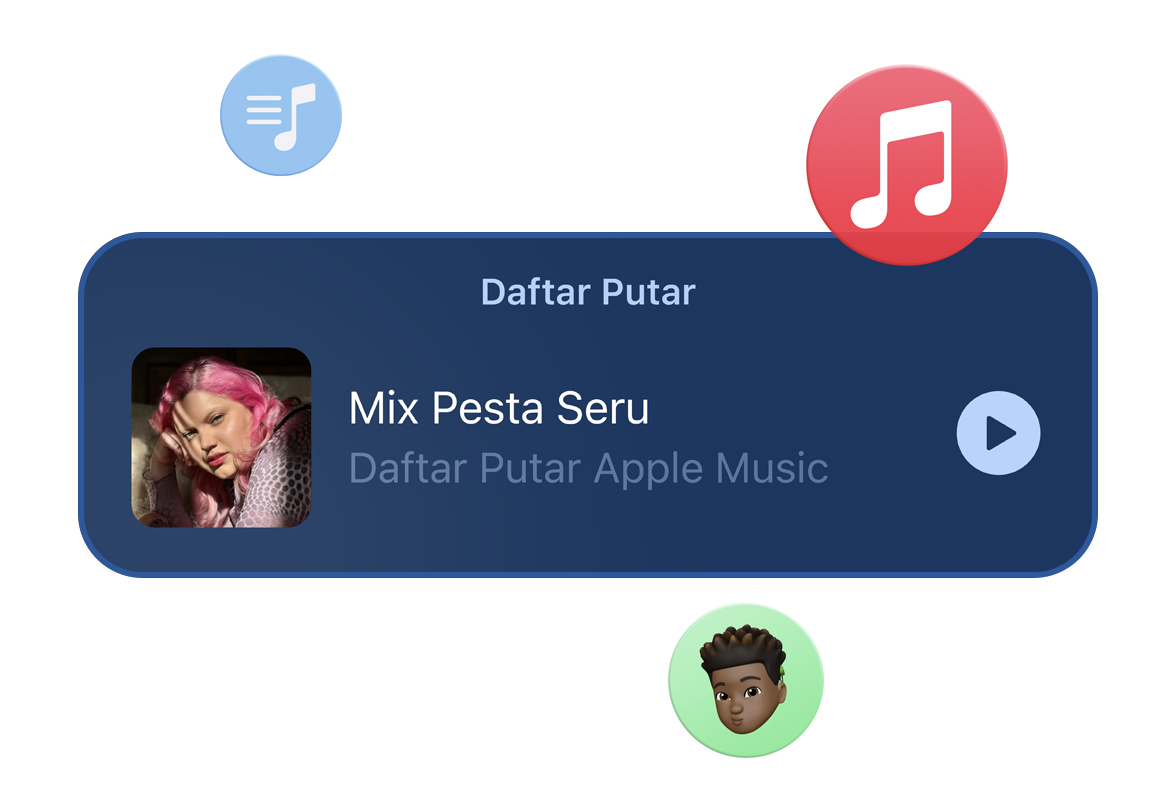Open the red Apple Music icon

click(x=907, y=165)
